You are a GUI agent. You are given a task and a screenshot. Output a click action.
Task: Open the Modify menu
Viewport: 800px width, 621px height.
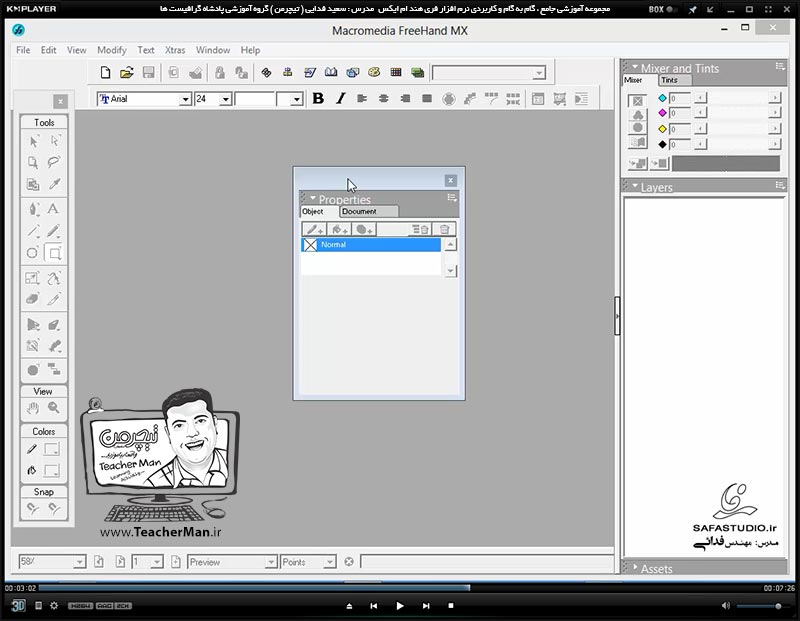pos(112,50)
